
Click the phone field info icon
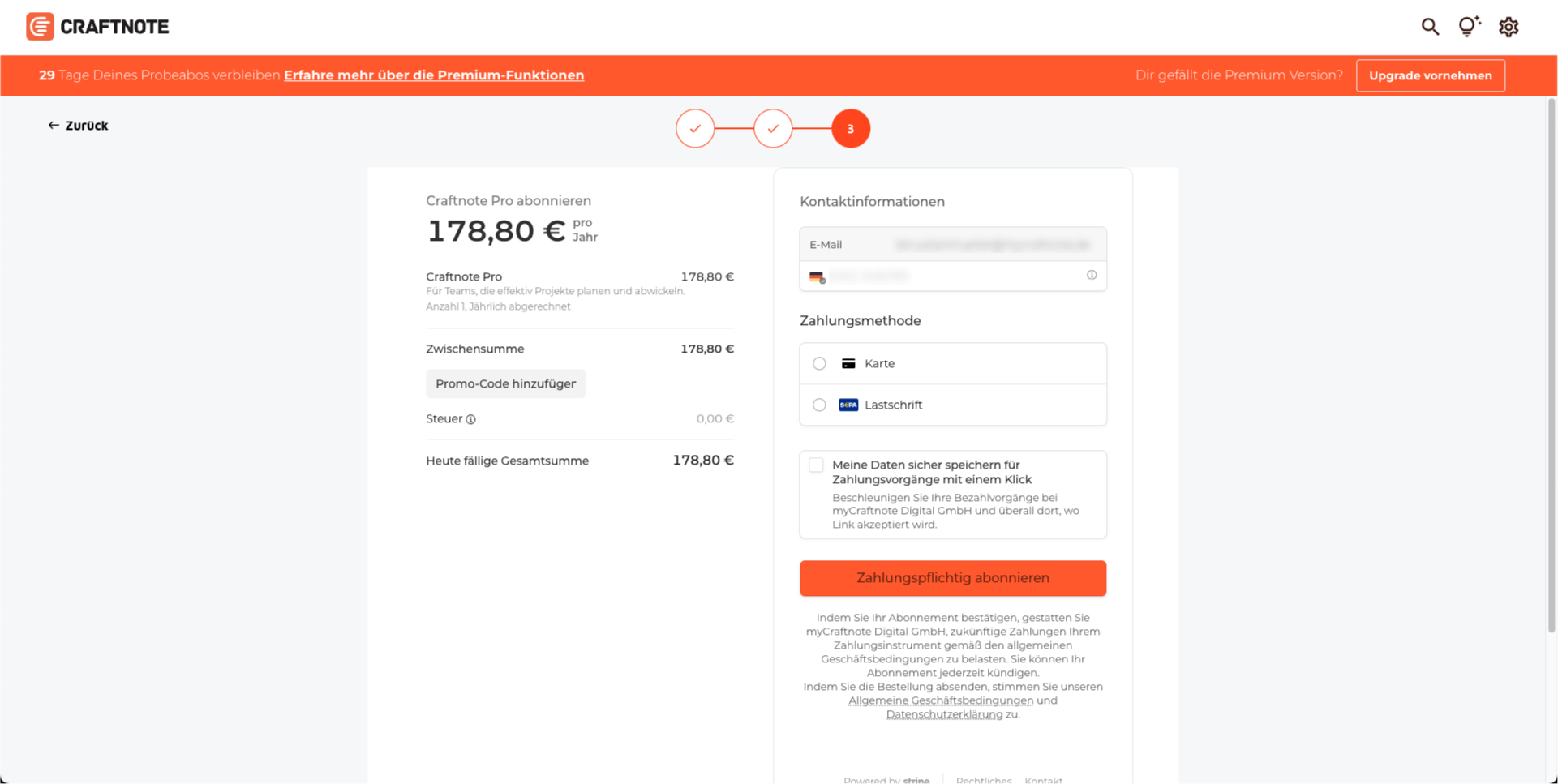click(x=1092, y=275)
